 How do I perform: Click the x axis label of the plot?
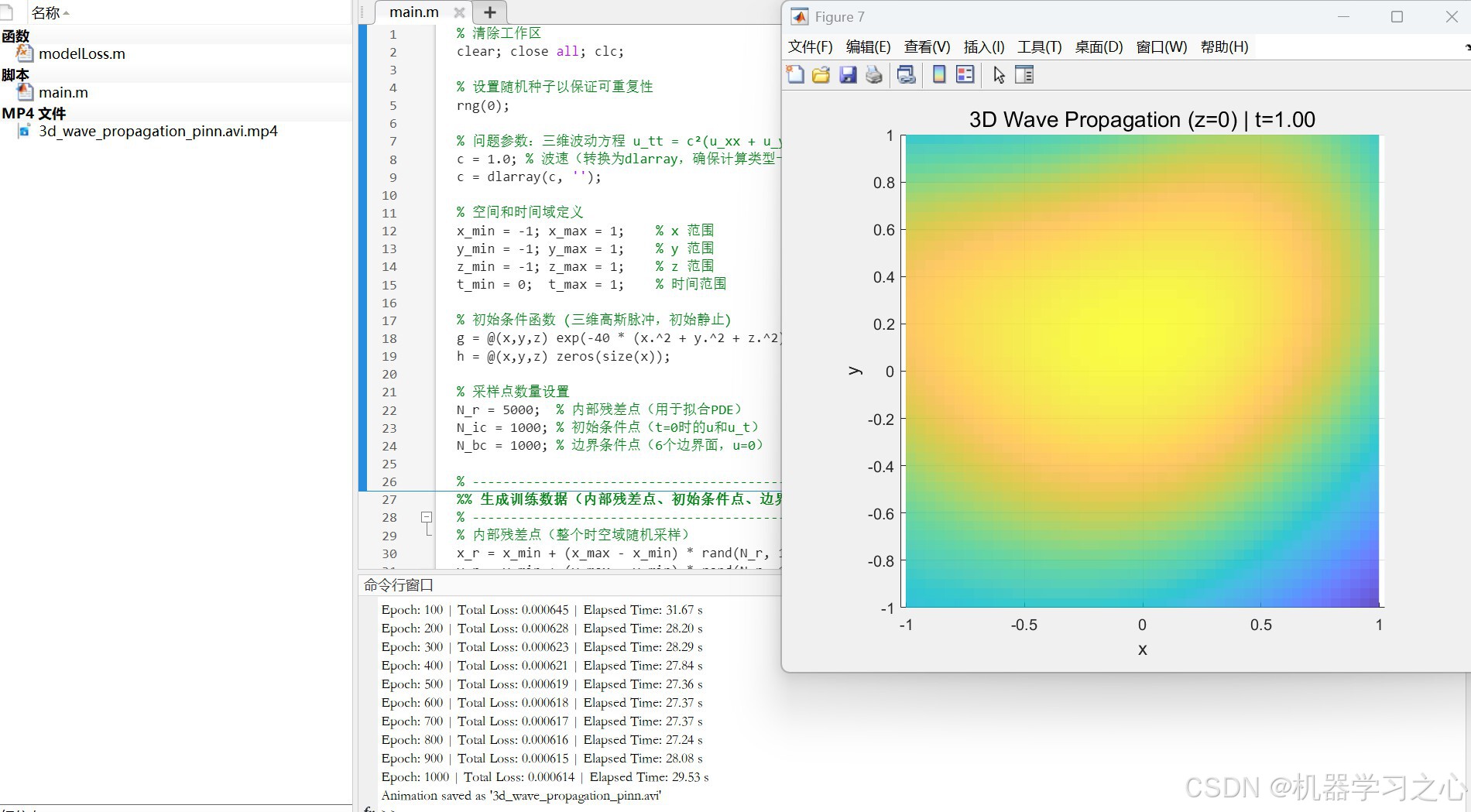pos(1143,649)
